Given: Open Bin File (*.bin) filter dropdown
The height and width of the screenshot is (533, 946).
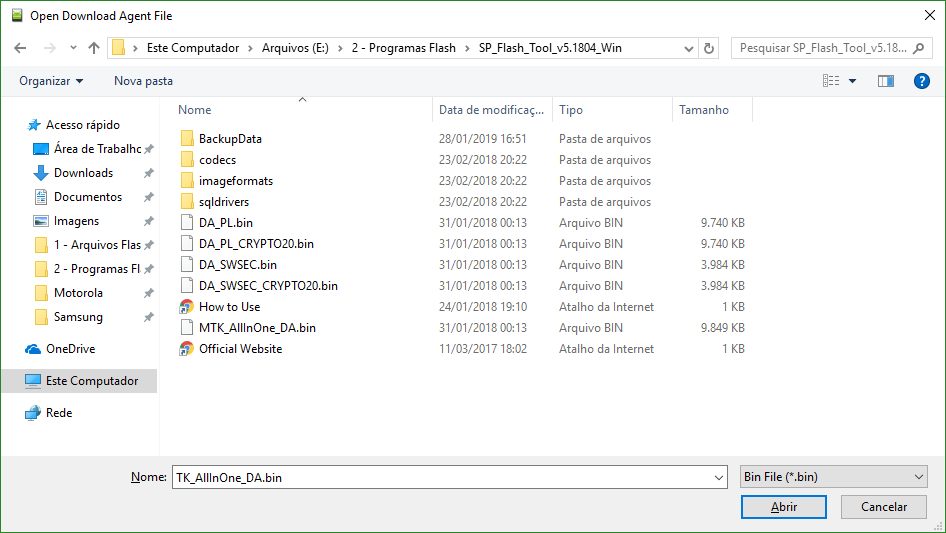Looking at the screenshot, I should pos(833,477).
